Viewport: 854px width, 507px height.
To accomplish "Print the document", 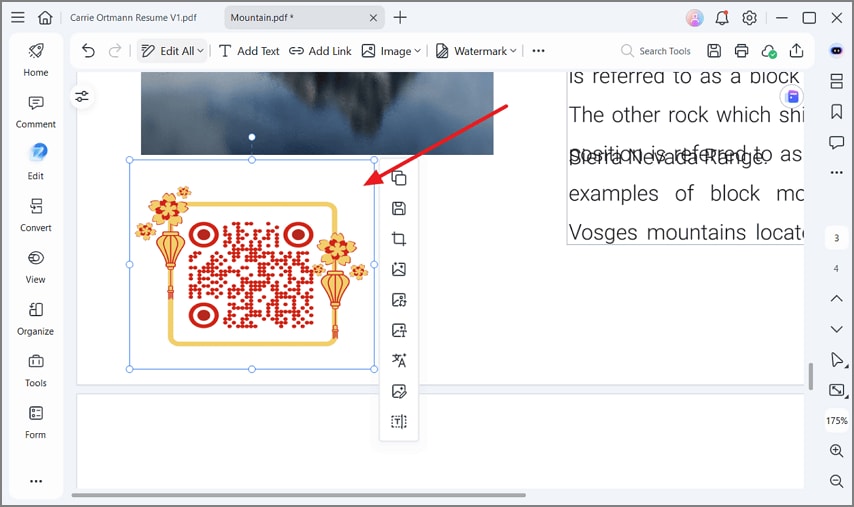I will point(741,51).
